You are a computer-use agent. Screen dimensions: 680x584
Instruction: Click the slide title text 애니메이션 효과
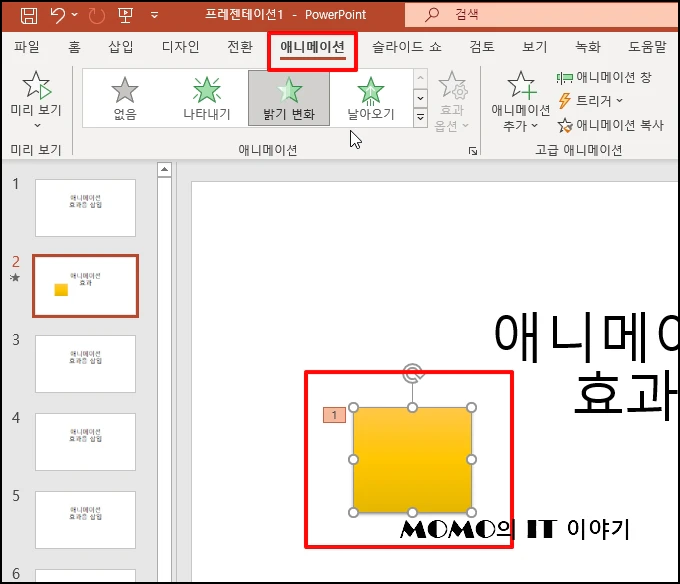point(585,368)
